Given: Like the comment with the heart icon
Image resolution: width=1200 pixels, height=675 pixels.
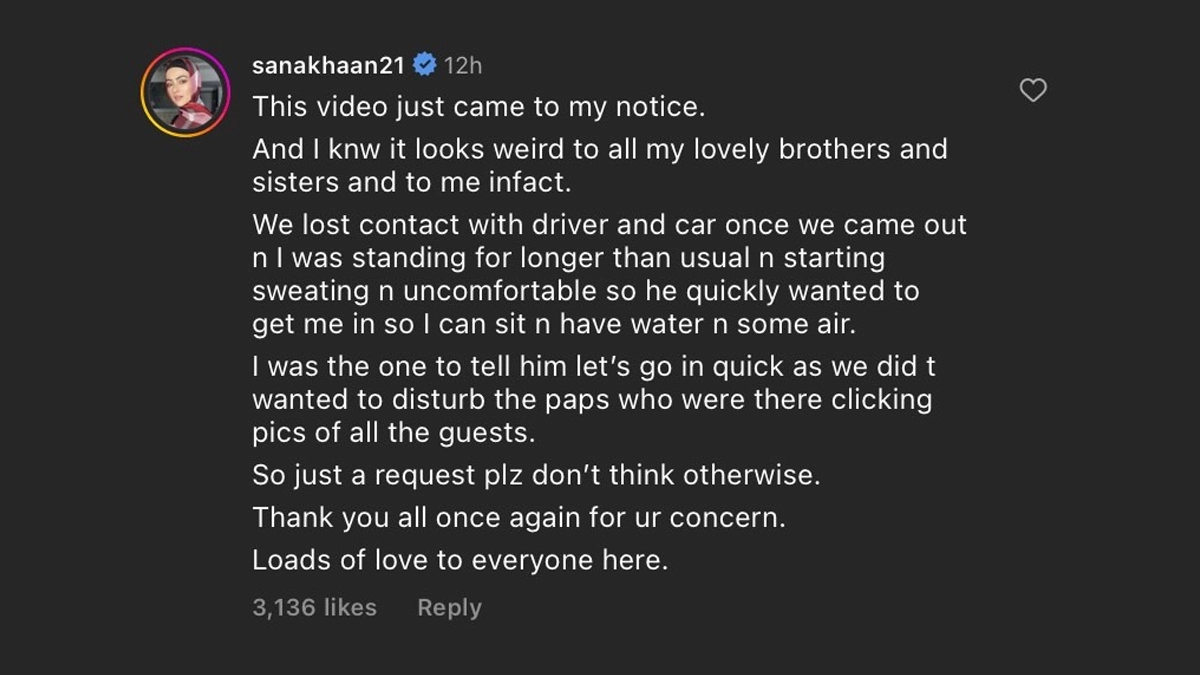Looking at the screenshot, I should click(1032, 91).
